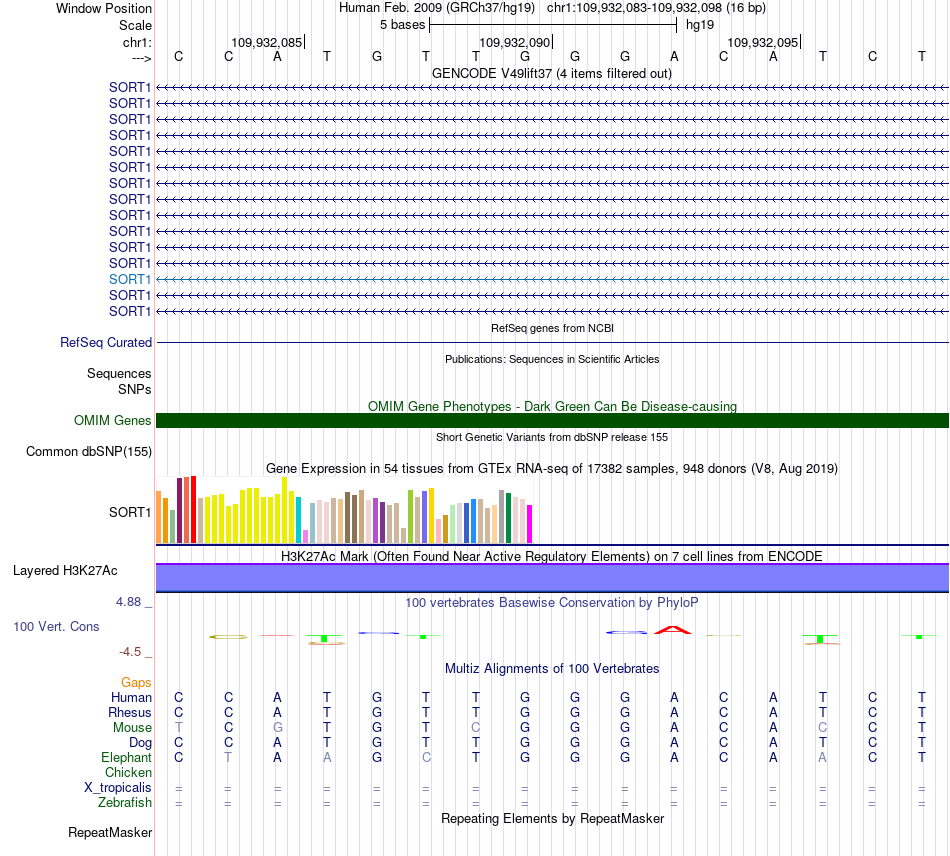Click the OMIM Genes dark green bar

click(x=552, y=420)
